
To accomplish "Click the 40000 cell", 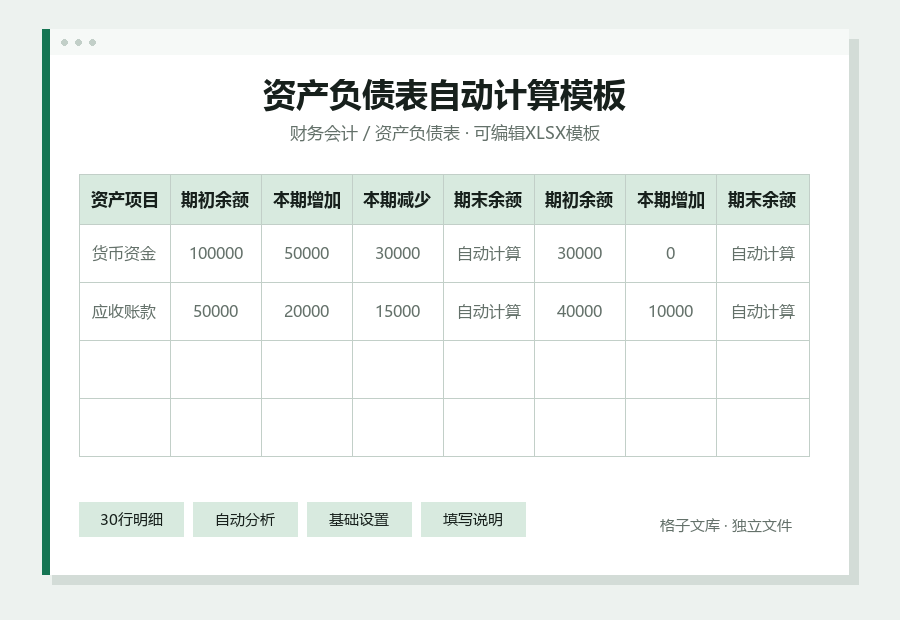I will click(580, 311).
